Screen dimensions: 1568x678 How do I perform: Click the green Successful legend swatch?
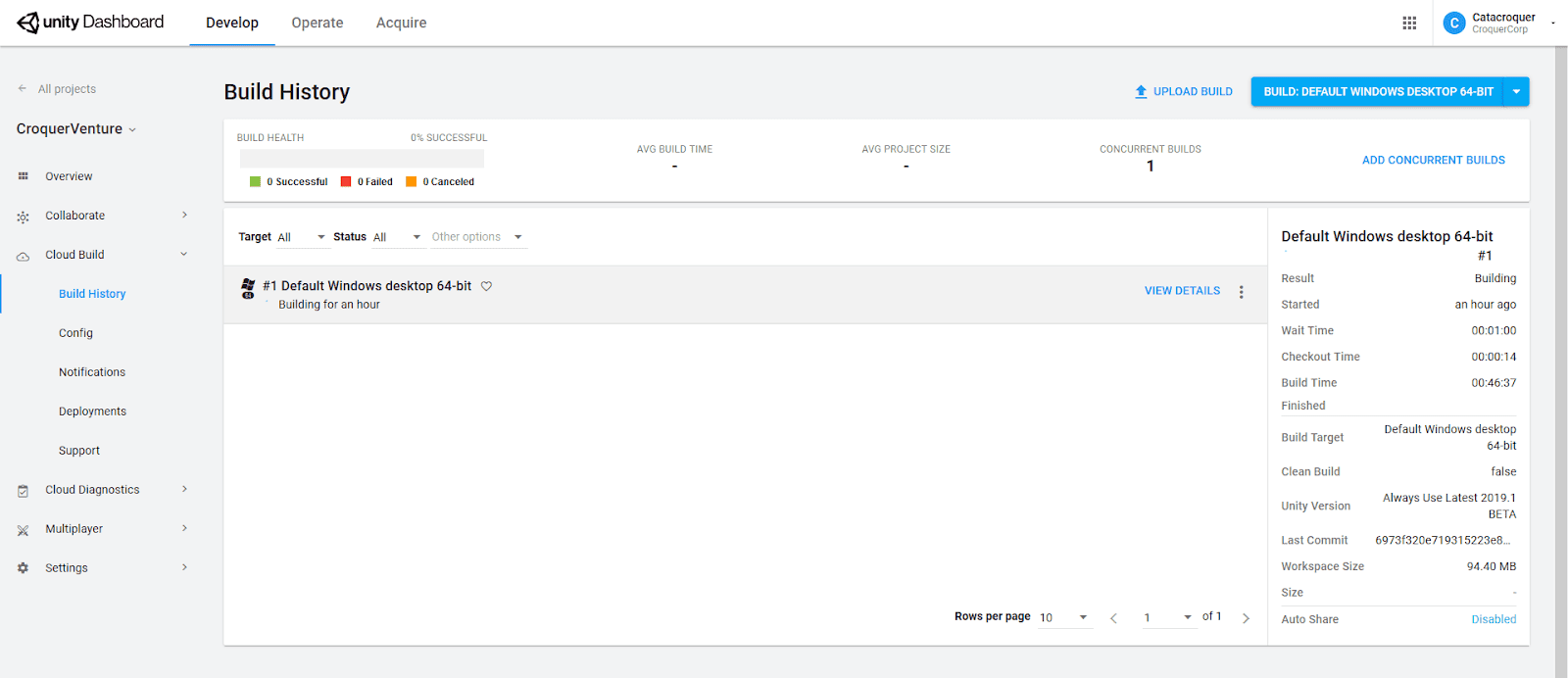coord(255,181)
